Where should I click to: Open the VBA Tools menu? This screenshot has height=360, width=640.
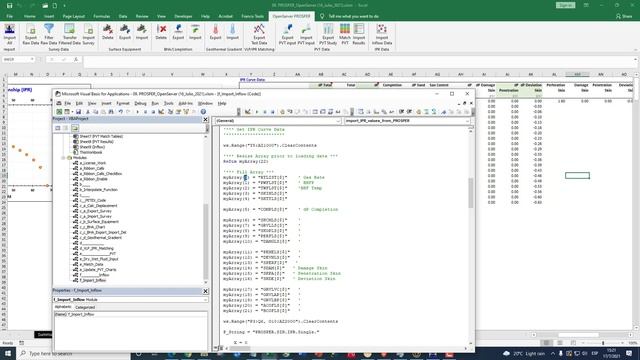click(169, 103)
